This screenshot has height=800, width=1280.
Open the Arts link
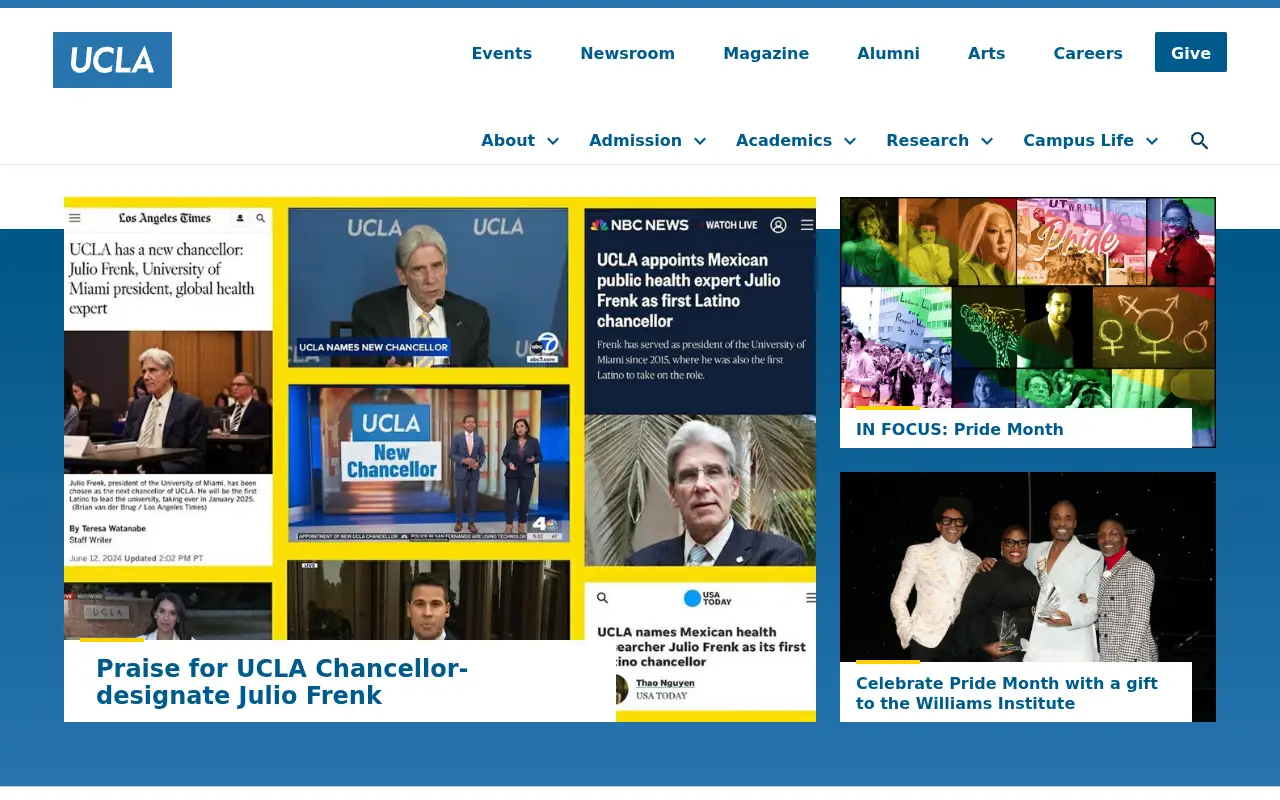pyautogui.click(x=986, y=53)
